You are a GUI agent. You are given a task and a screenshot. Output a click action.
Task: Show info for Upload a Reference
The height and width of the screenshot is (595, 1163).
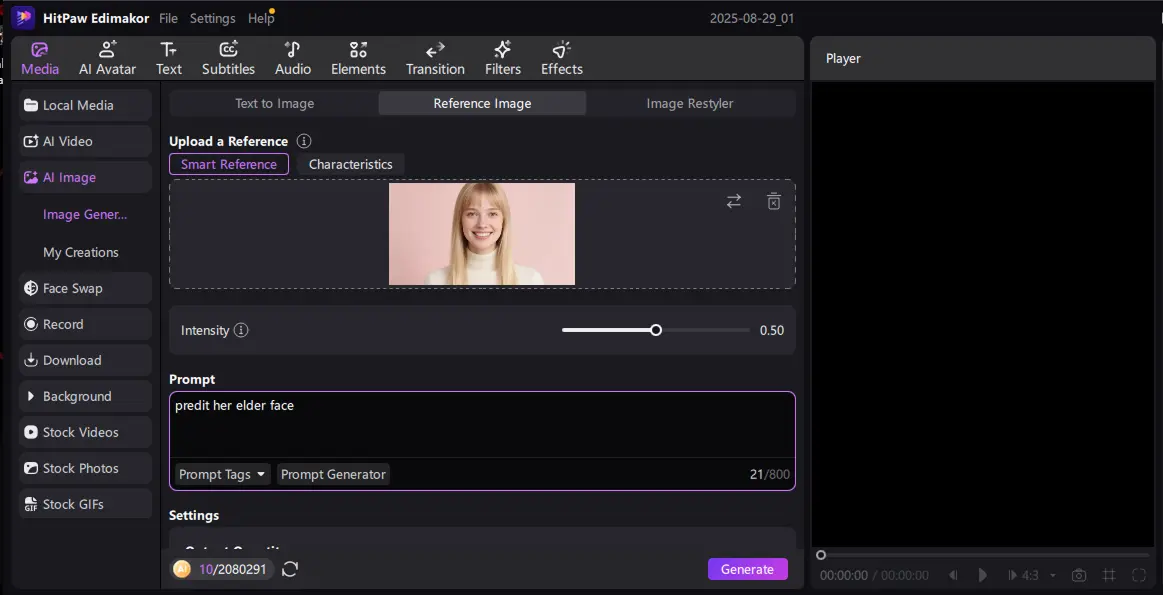pyautogui.click(x=304, y=142)
